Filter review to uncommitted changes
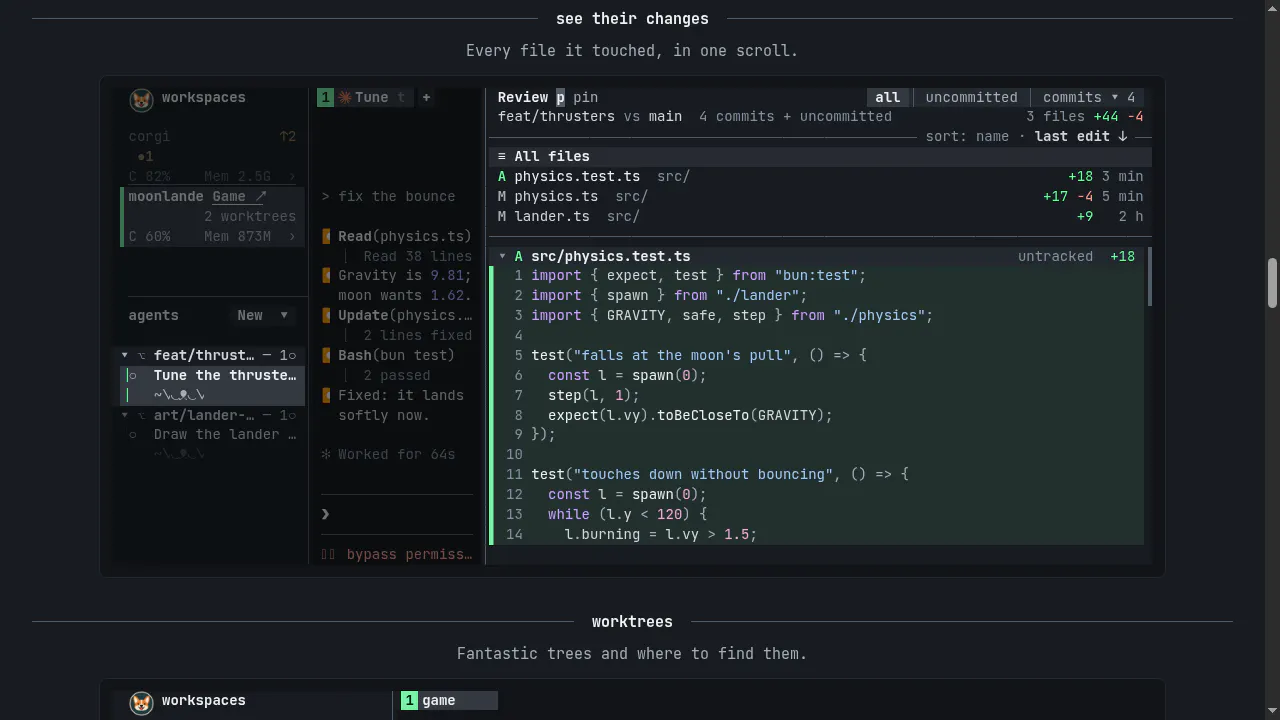The image size is (1280, 720). [x=971, y=97]
